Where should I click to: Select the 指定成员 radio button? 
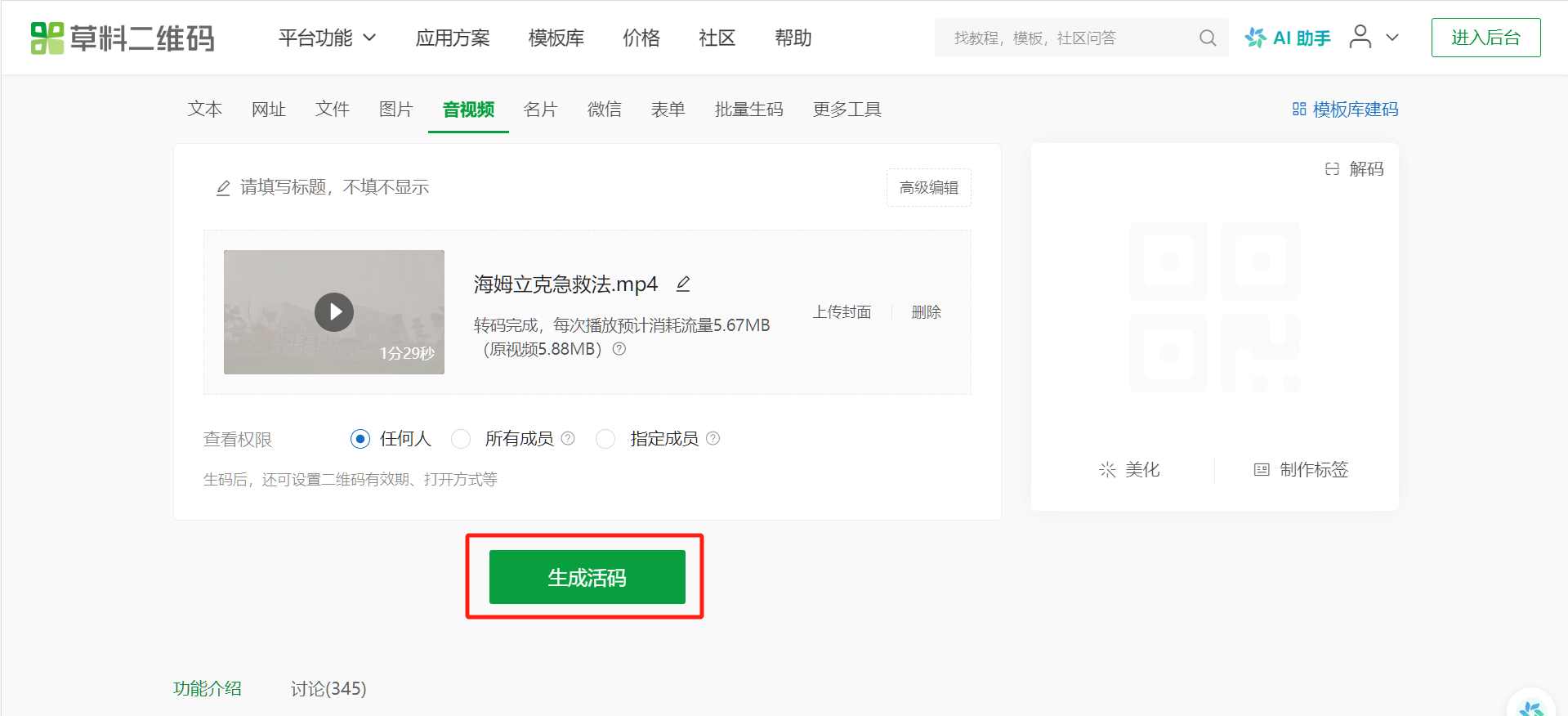pos(605,439)
